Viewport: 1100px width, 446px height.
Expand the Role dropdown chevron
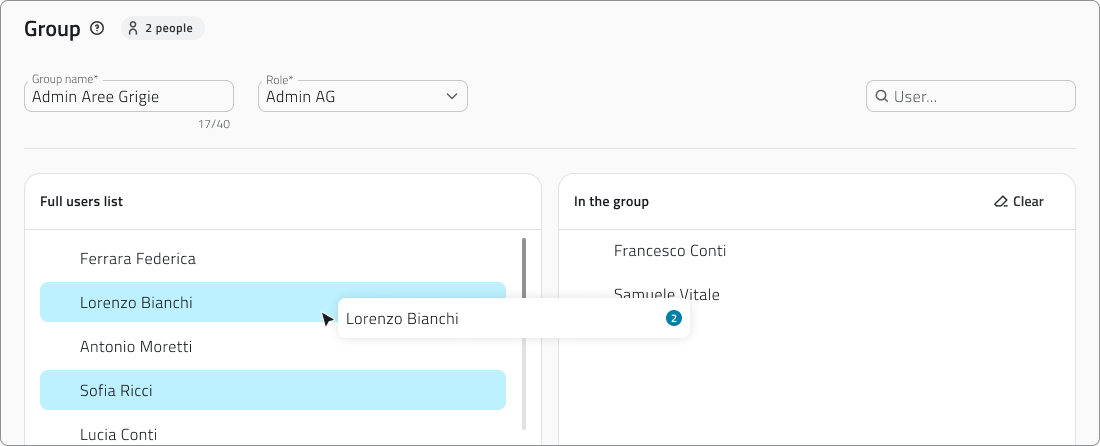click(x=452, y=96)
